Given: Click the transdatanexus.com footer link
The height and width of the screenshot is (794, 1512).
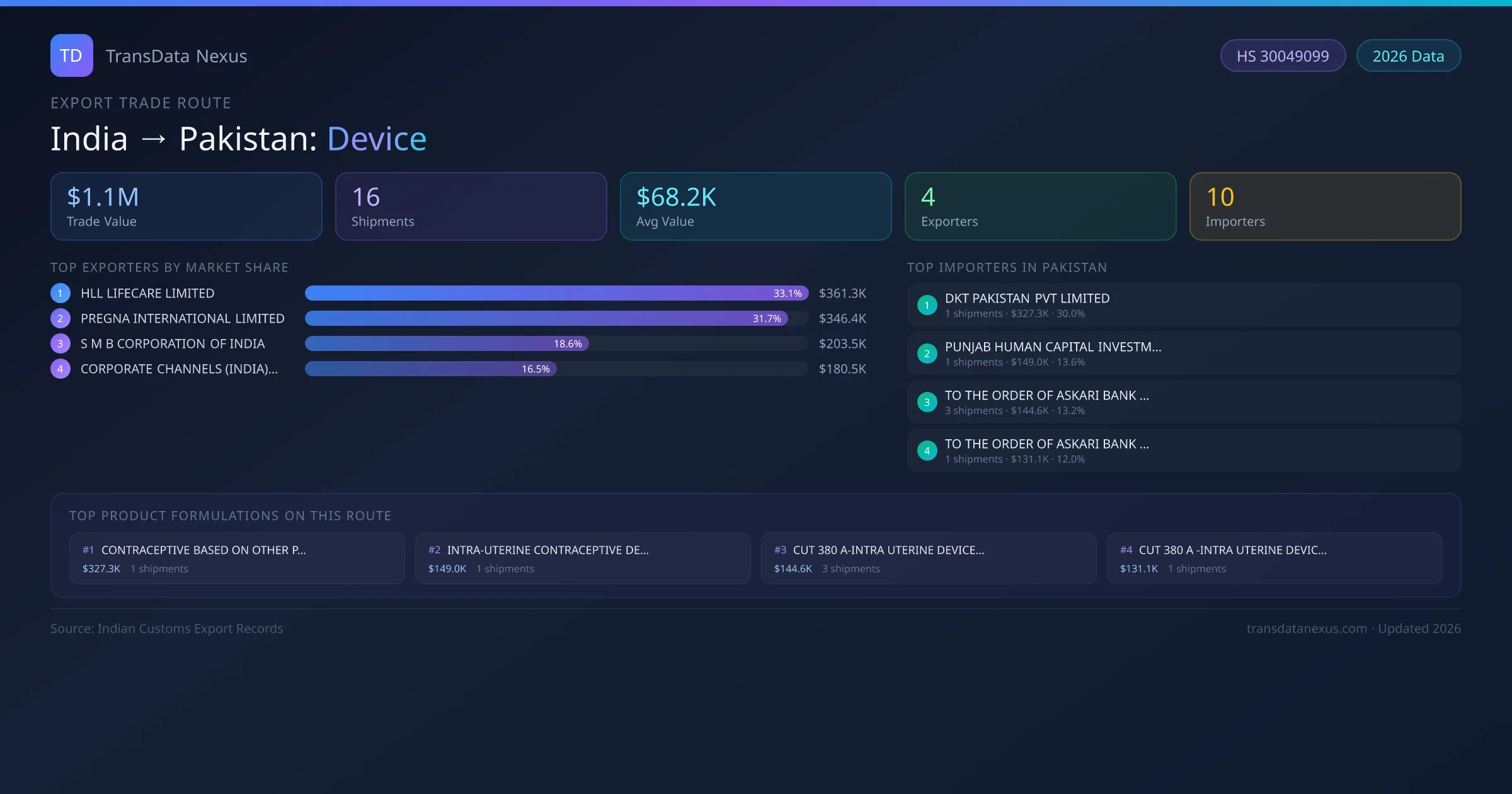Looking at the screenshot, I should coord(1306,628).
